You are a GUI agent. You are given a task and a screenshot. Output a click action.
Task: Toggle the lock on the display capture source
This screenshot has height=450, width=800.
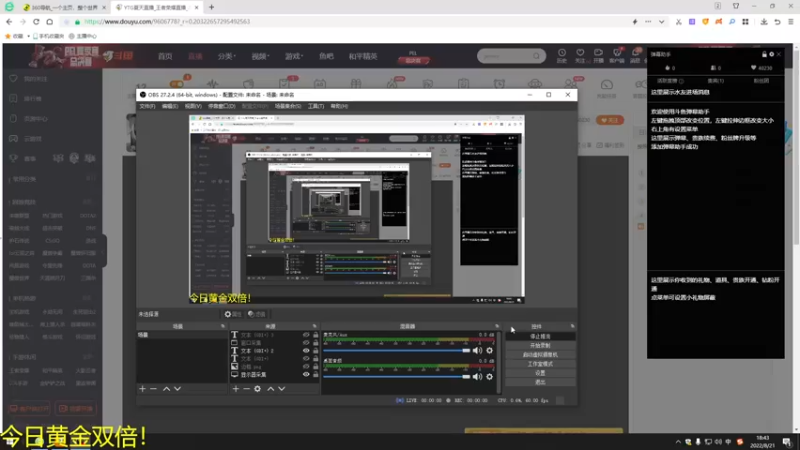click(x=315, y=374)
